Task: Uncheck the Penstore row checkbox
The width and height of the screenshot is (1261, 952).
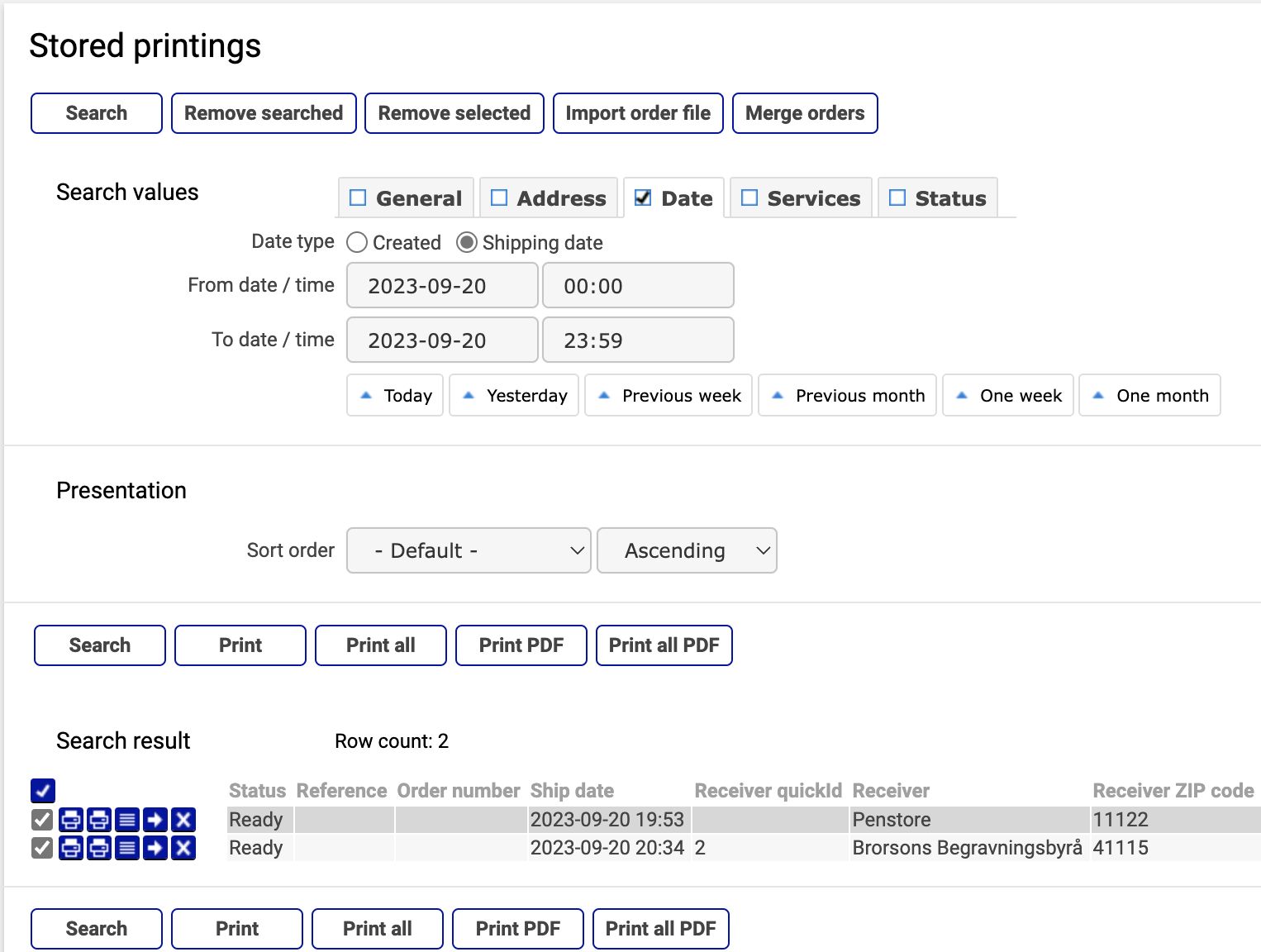Action: tap(42, 820)
